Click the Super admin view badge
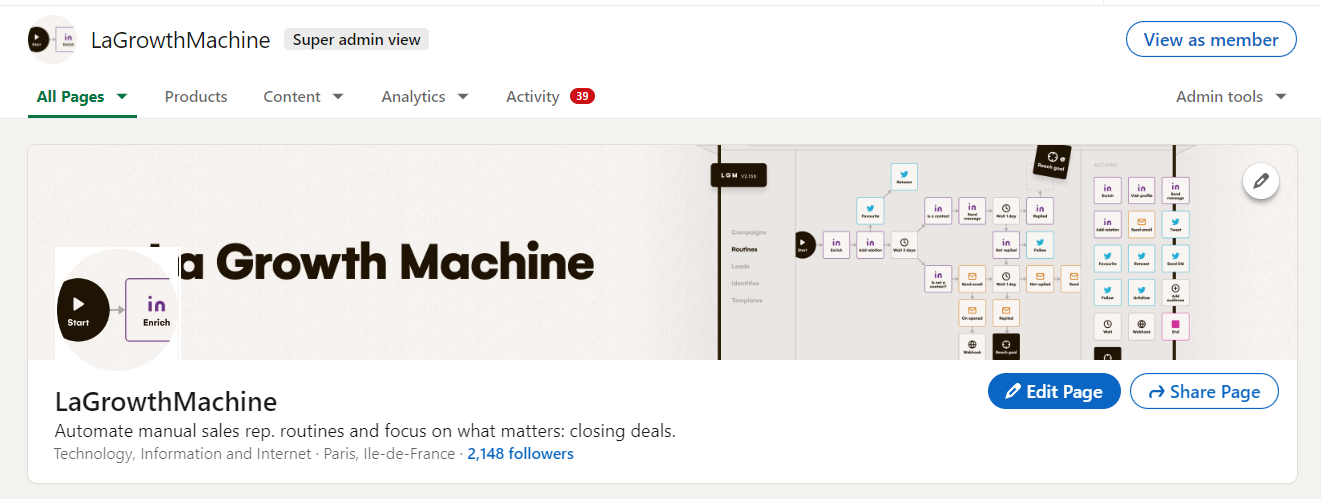The image size is (1321, 499). point(357,40)
